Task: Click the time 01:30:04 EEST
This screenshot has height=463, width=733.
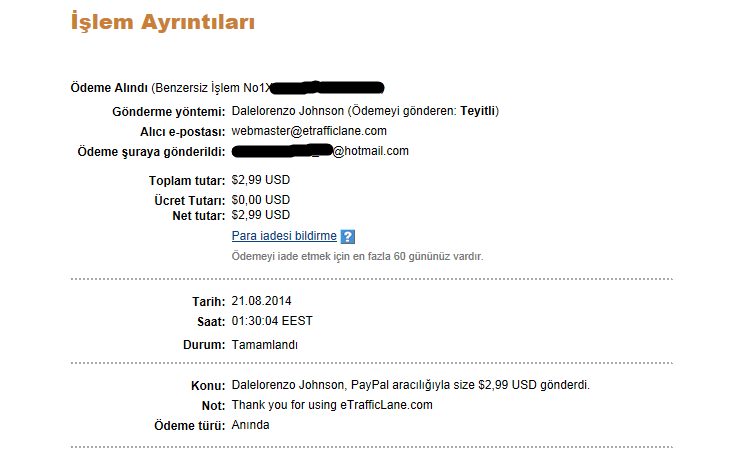Action: [x=272, y=321]
